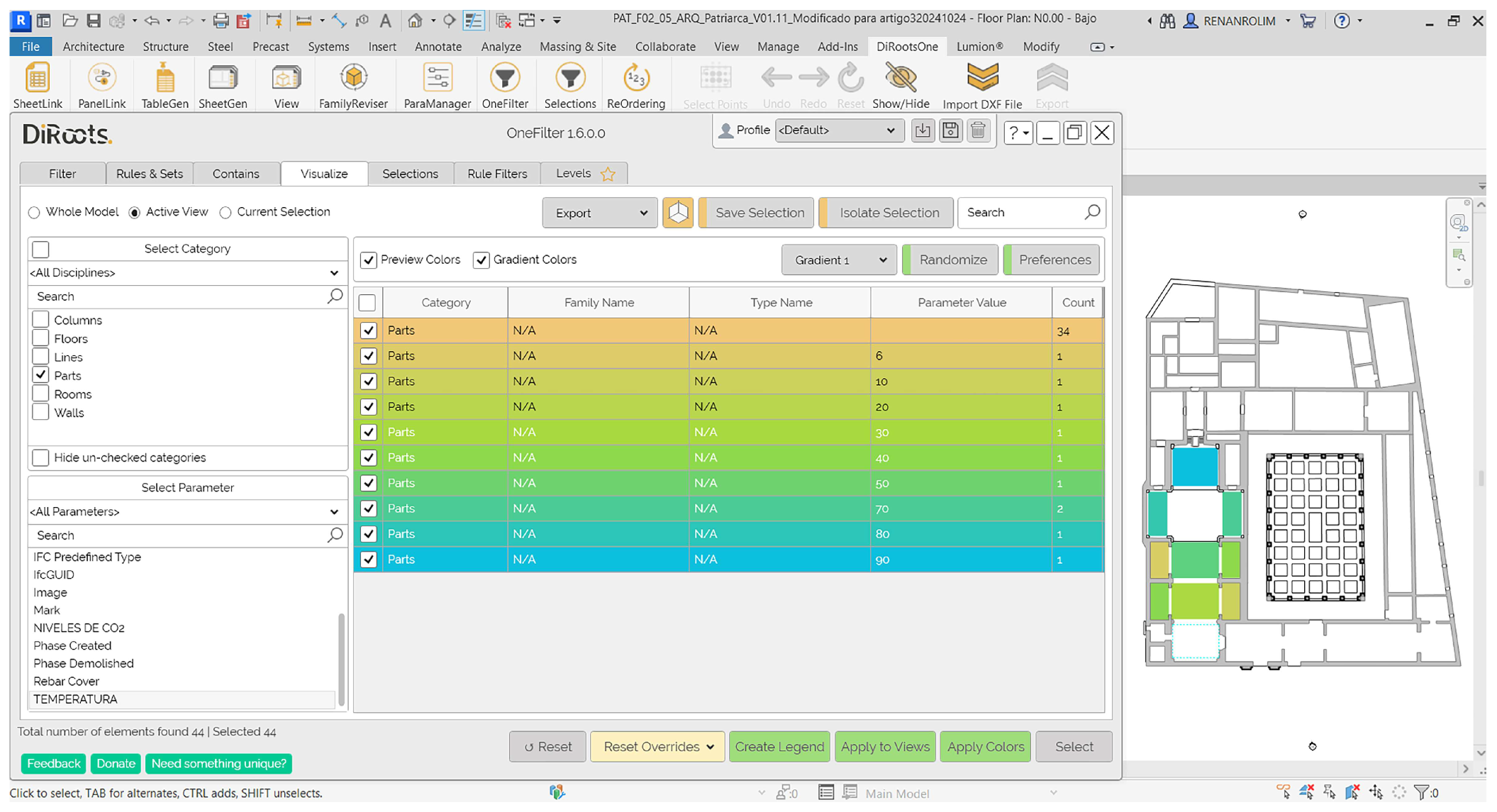Select the Whole Model radio button
Image resolution: width=1497 pixels, height=812 pixels.
tap(34, 213)
